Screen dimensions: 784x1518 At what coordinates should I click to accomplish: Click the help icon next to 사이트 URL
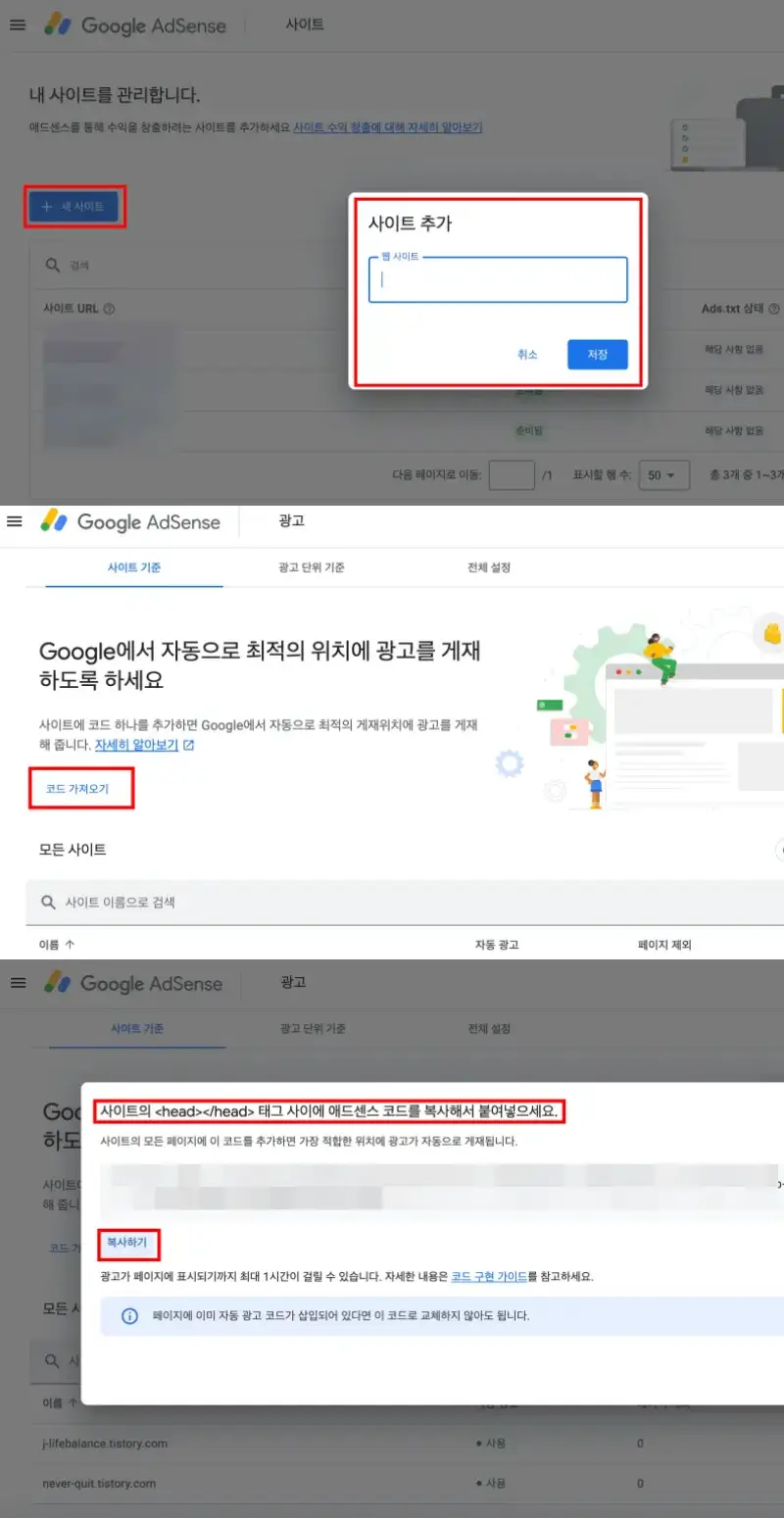(x=109, y=308)
